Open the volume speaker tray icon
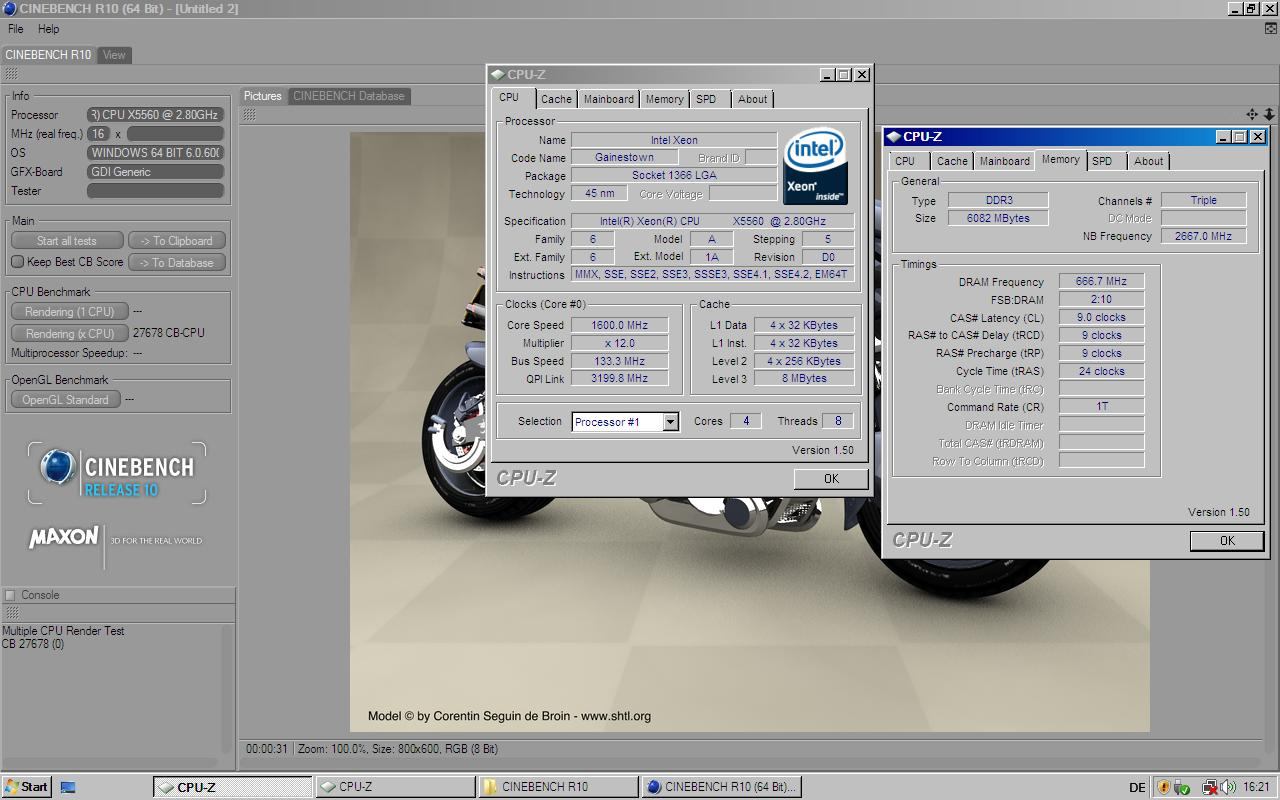Screen dimensions: 1280x800 pos(1227,787)
